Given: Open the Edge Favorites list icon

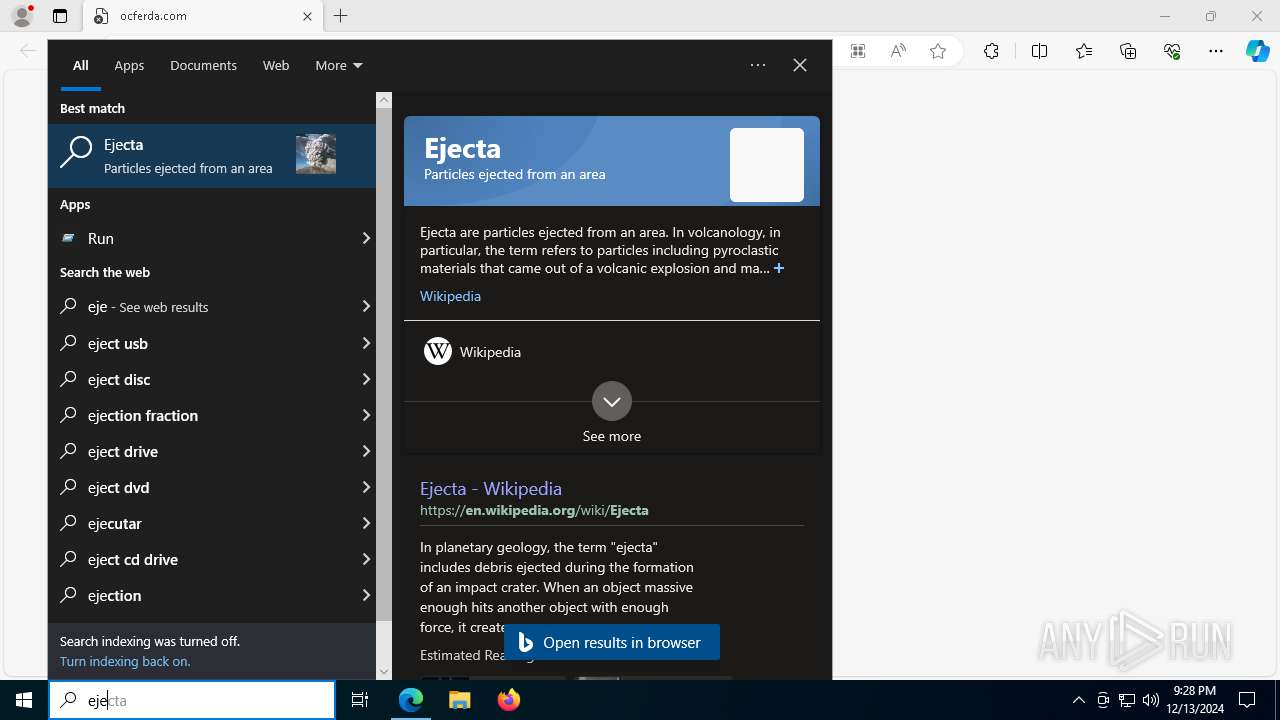Looking at the screenshot, I should click(1084, 51).
